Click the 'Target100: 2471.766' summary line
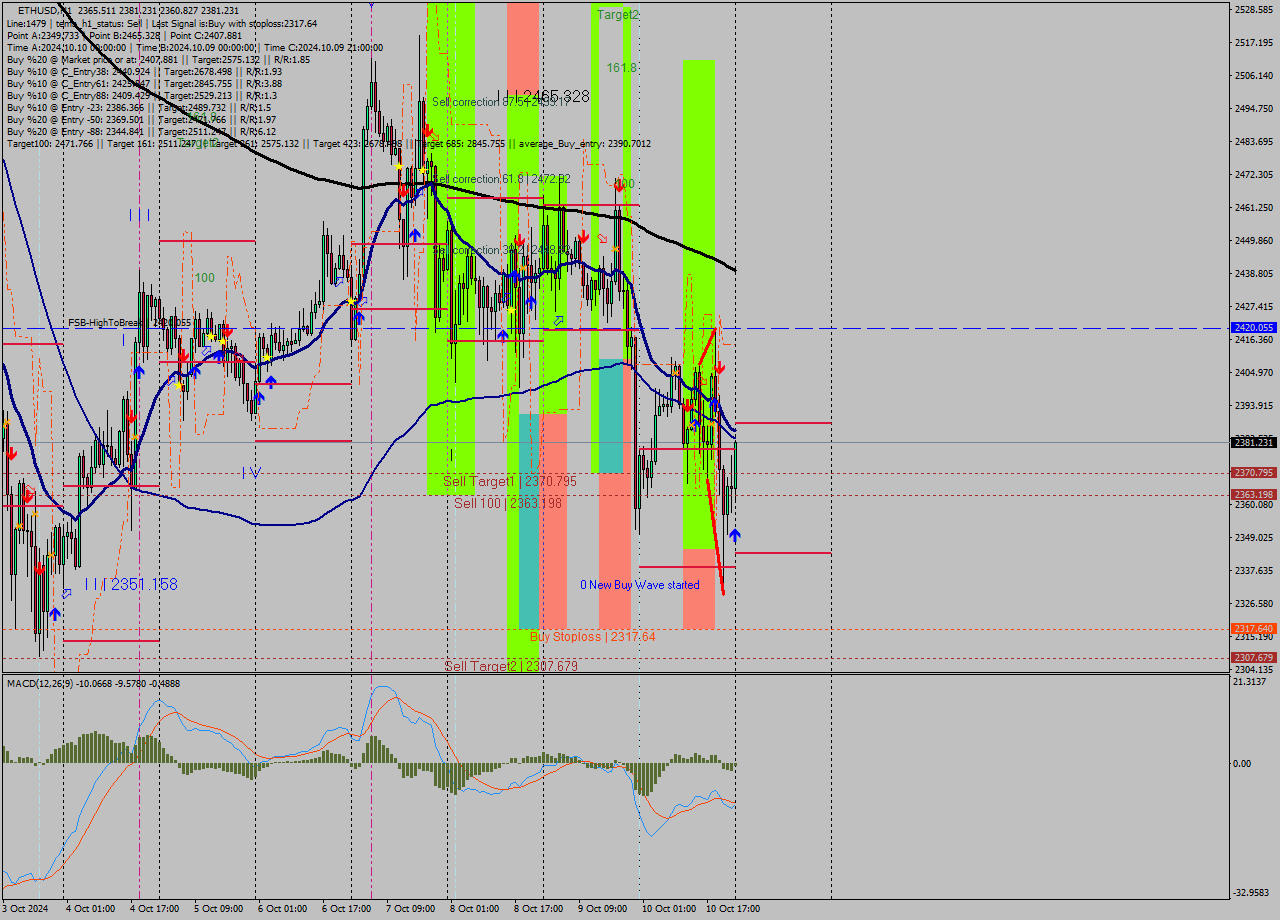Image resolution: width=1280 pixels, height=920 pixels. pyautogui.click(x=329, y=143)
